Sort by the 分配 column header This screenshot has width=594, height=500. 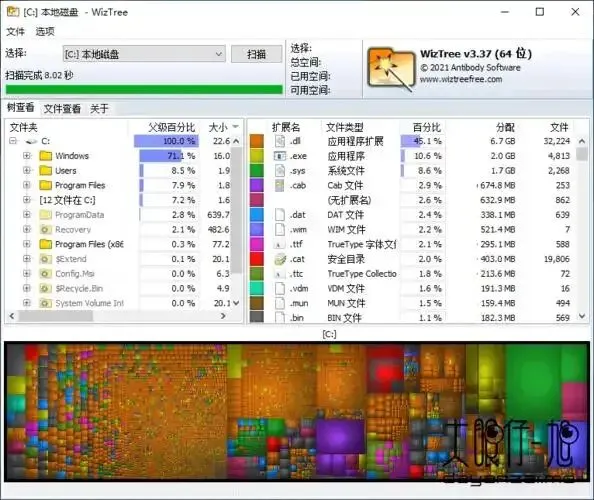coord(506,127)
